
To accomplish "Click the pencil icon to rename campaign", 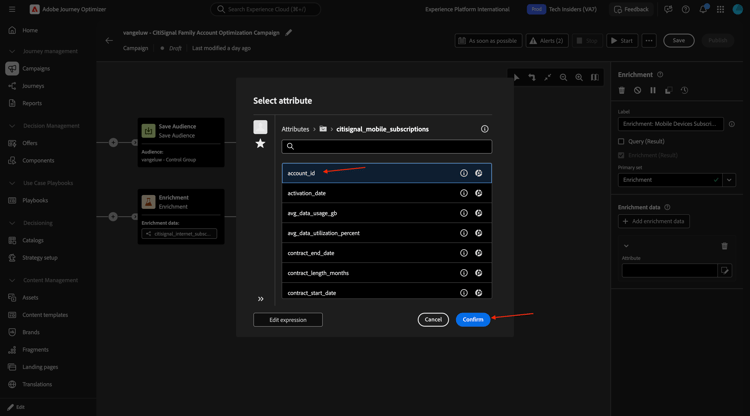I will pos(288,33).
